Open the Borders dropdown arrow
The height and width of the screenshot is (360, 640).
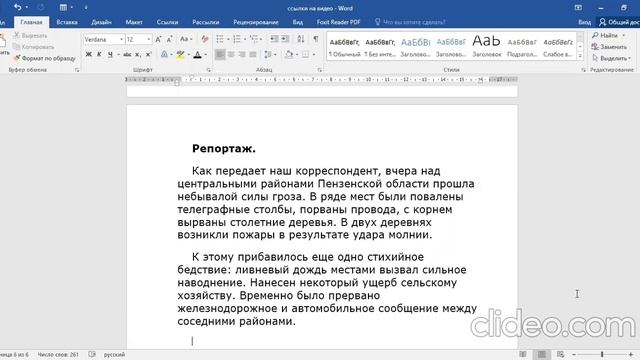313,54
